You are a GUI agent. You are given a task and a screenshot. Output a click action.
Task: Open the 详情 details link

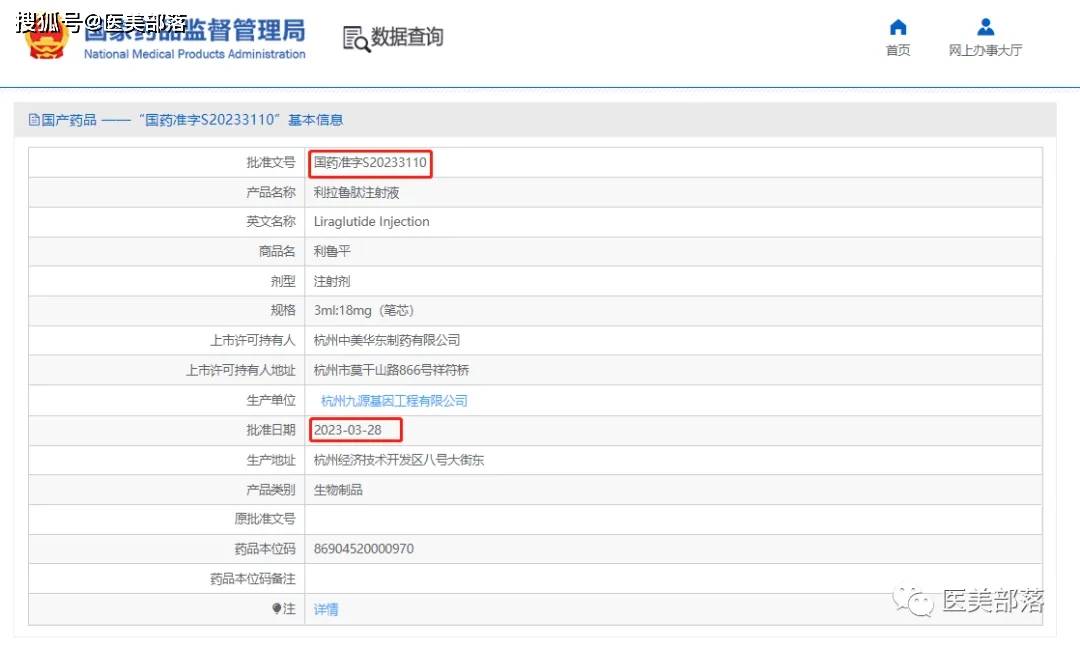326,609
